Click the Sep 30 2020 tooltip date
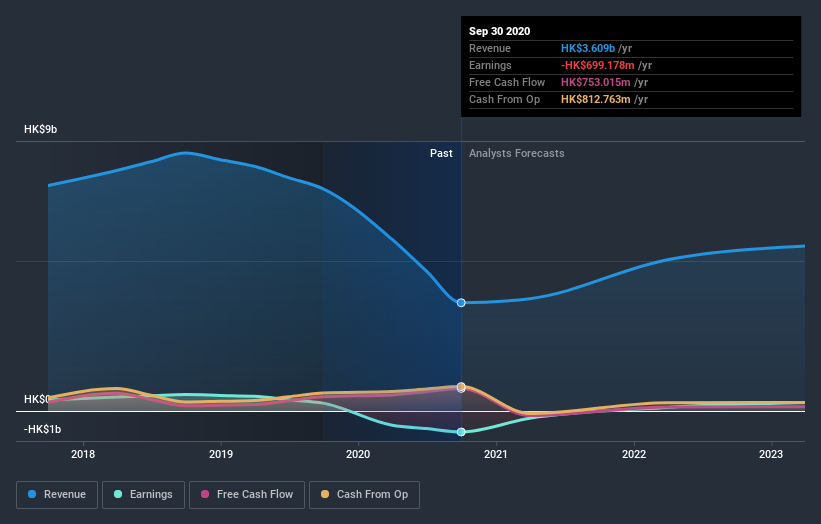Viewport: 821px width, 524px height. click(x=500, y=31)
